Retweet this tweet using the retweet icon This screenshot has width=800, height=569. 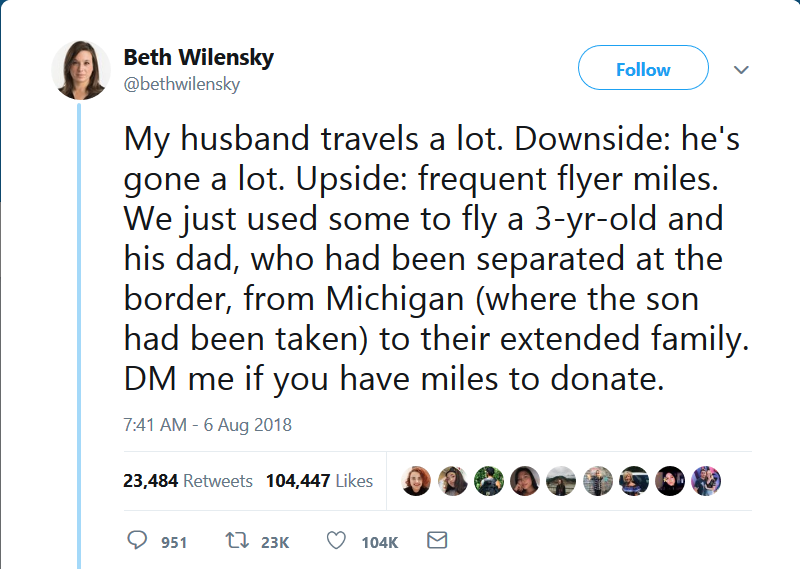tap(237, 541)
